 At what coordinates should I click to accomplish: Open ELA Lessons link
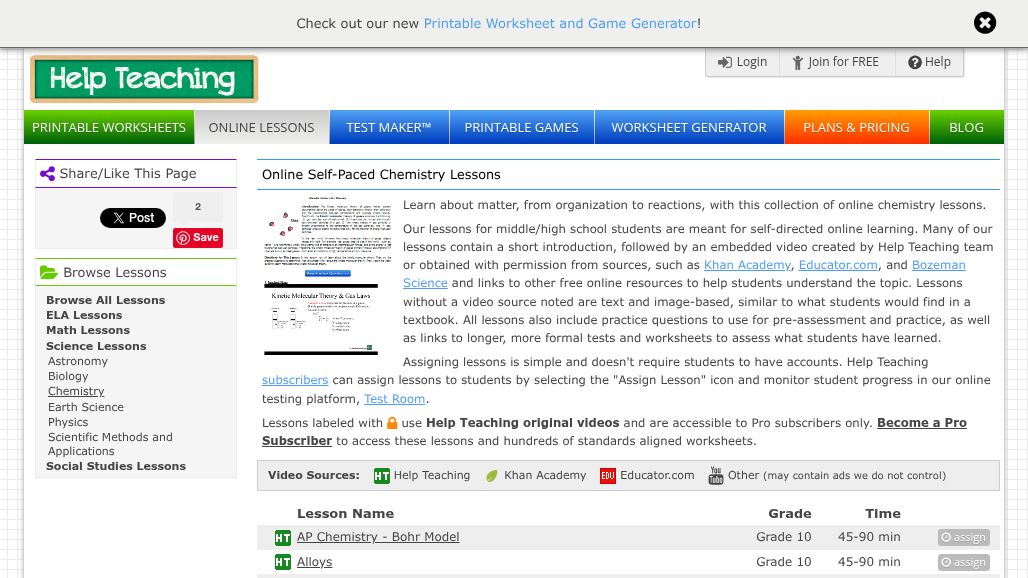pos(84,315)
